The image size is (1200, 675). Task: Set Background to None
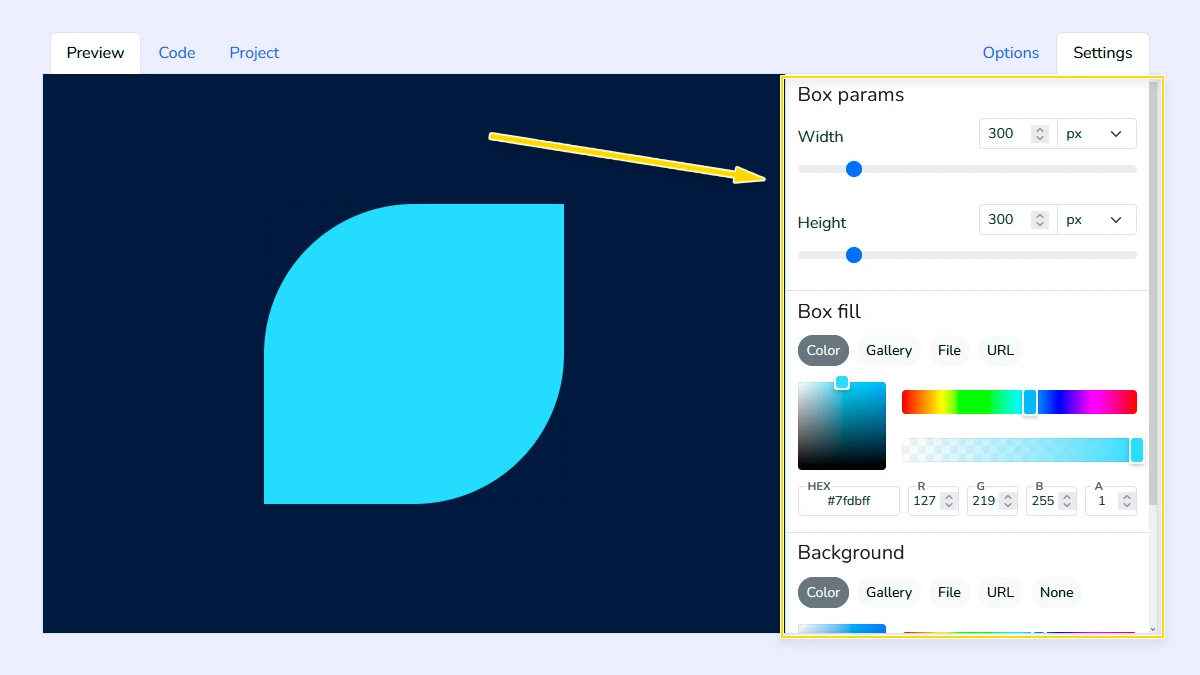click(x=1056, y=592)
